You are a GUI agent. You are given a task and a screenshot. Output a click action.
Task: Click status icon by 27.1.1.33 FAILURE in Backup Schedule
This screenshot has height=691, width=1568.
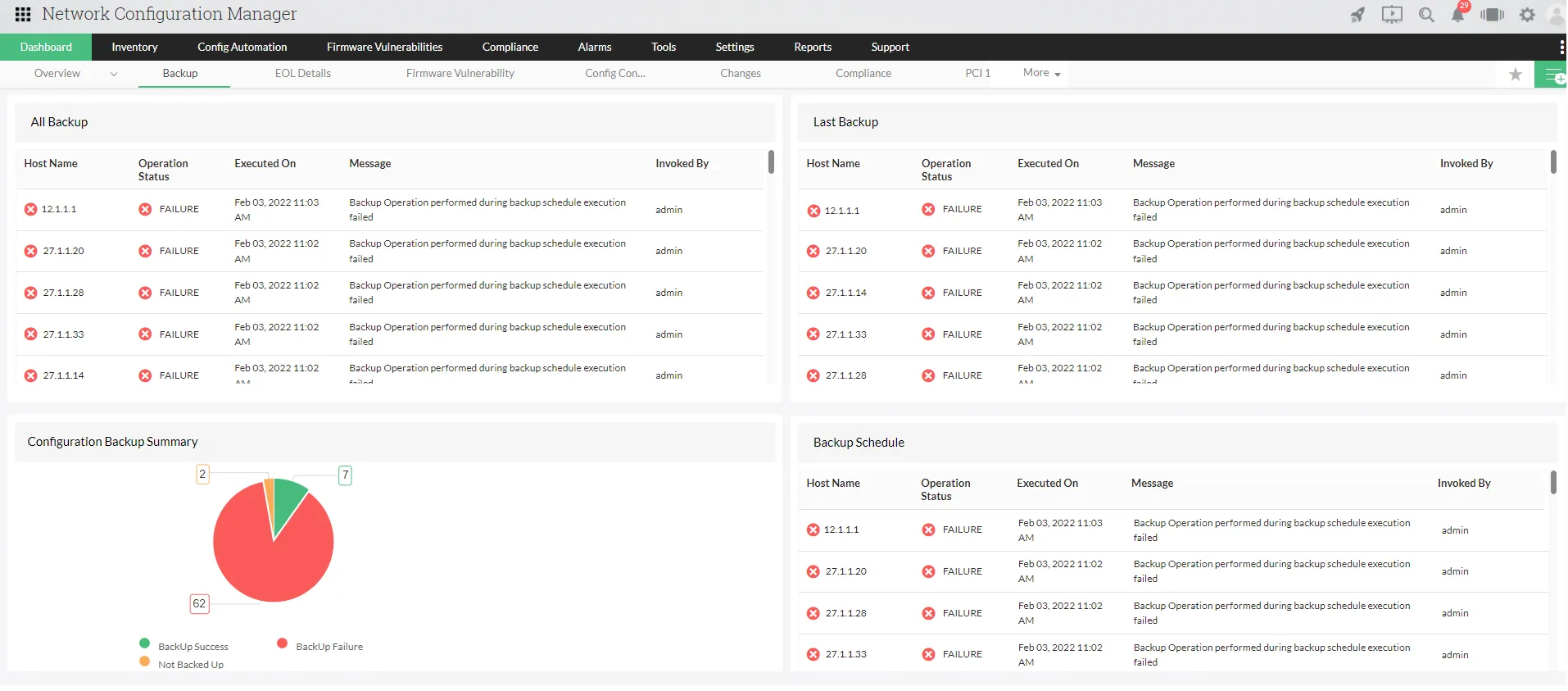click(x=928, y=654)
